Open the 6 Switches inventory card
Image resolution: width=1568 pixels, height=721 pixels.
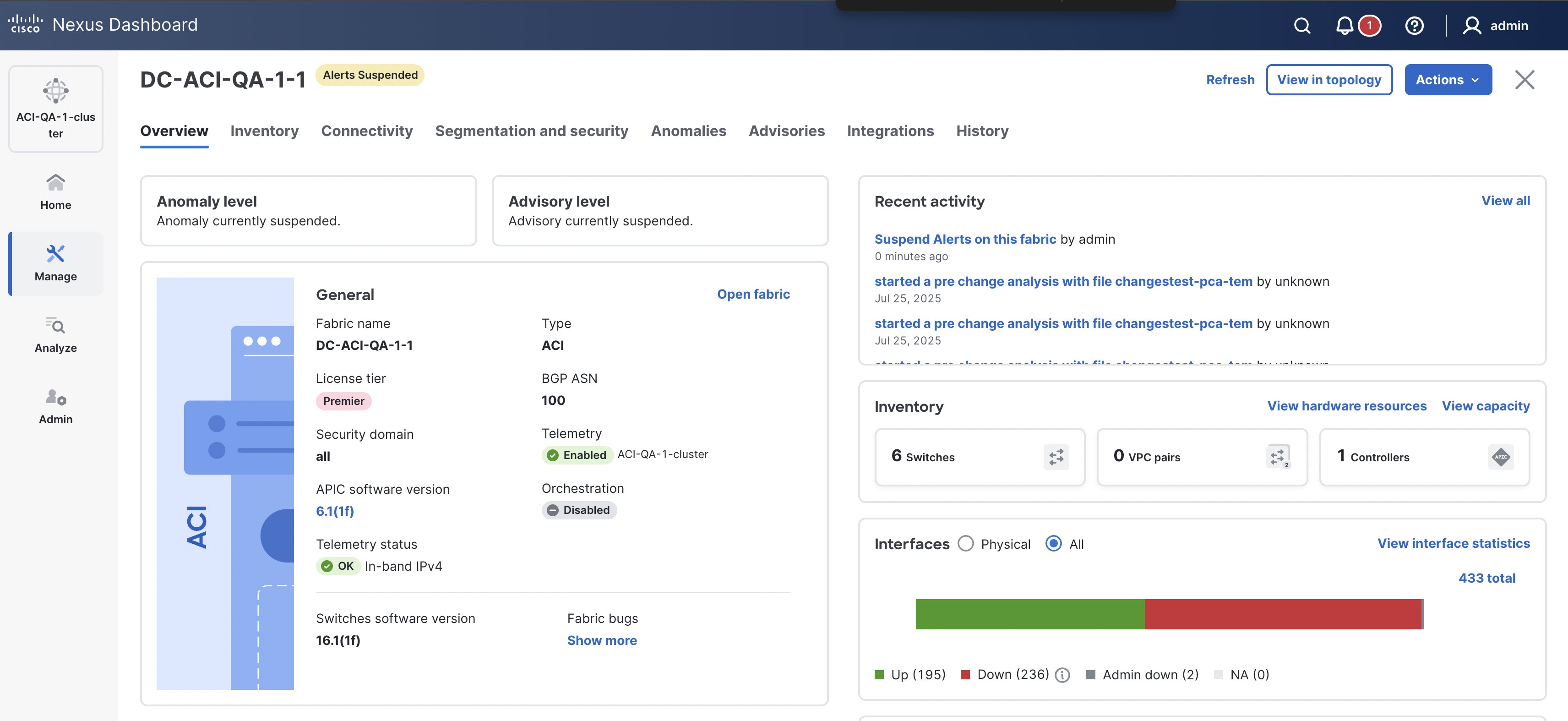pos(980,457)
